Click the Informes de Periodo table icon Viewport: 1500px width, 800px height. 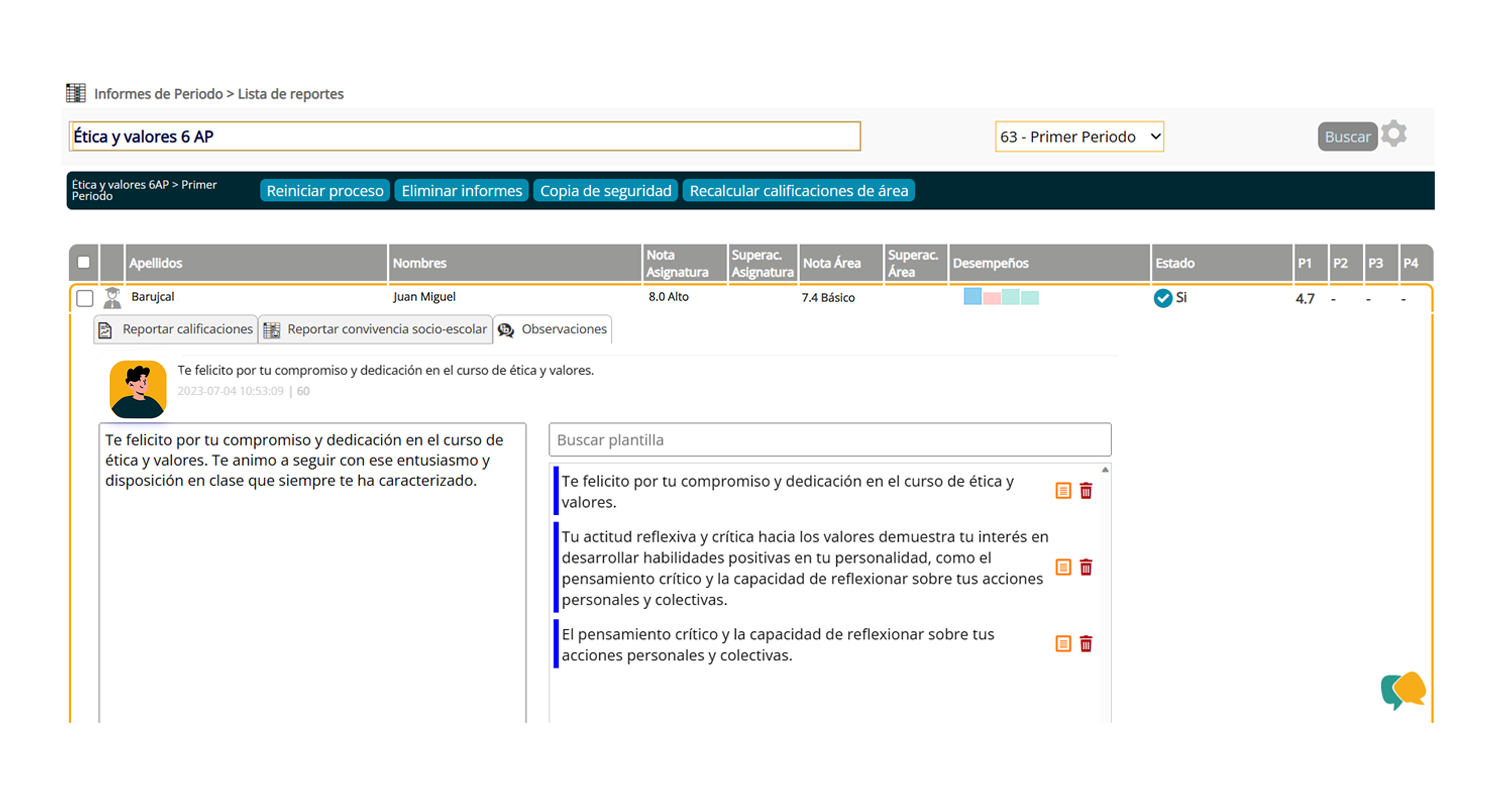[x=76, y=94]
